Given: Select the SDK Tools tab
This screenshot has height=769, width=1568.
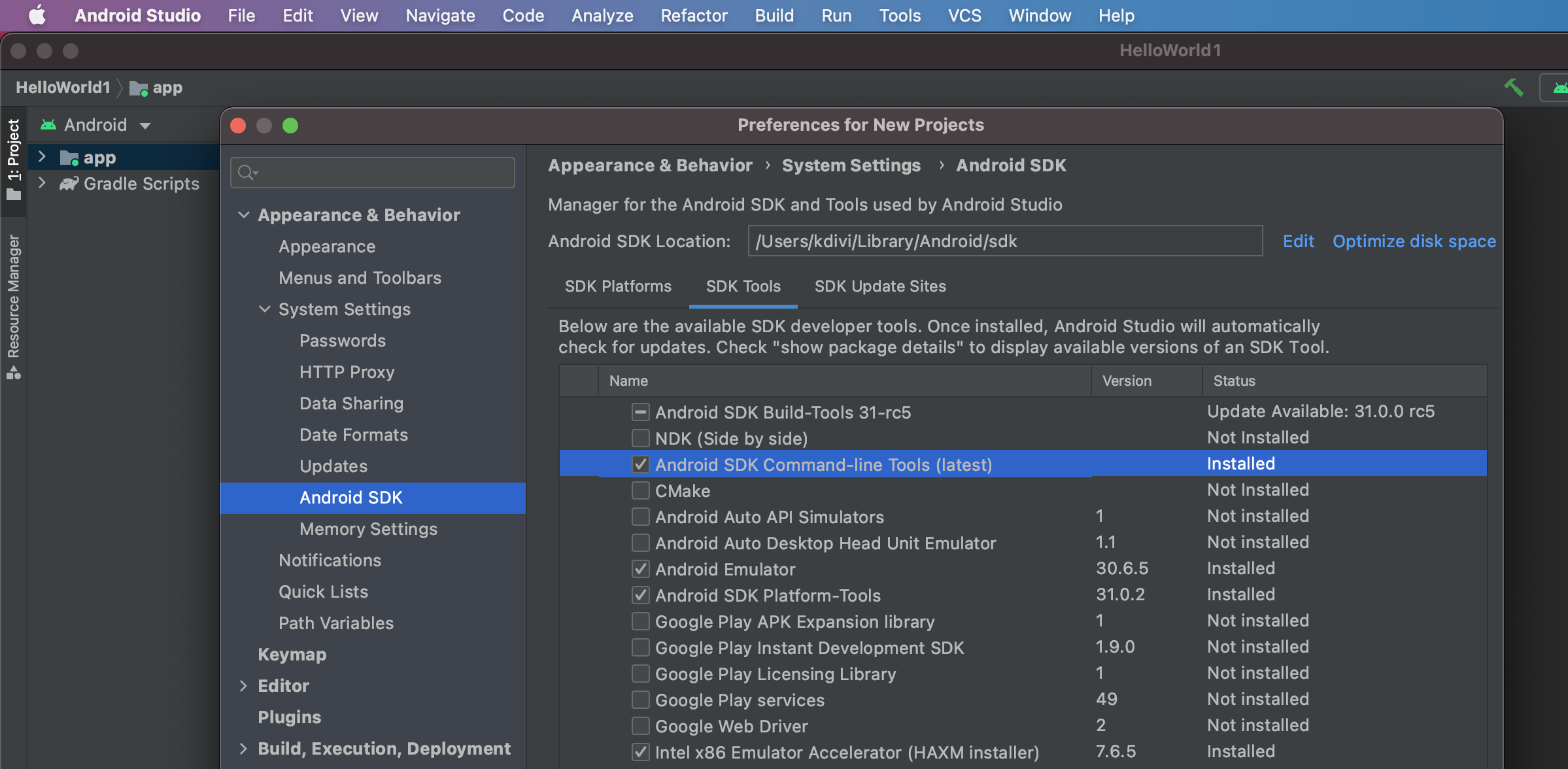Looking at the screenshot, I should click(x=743, y=286).
